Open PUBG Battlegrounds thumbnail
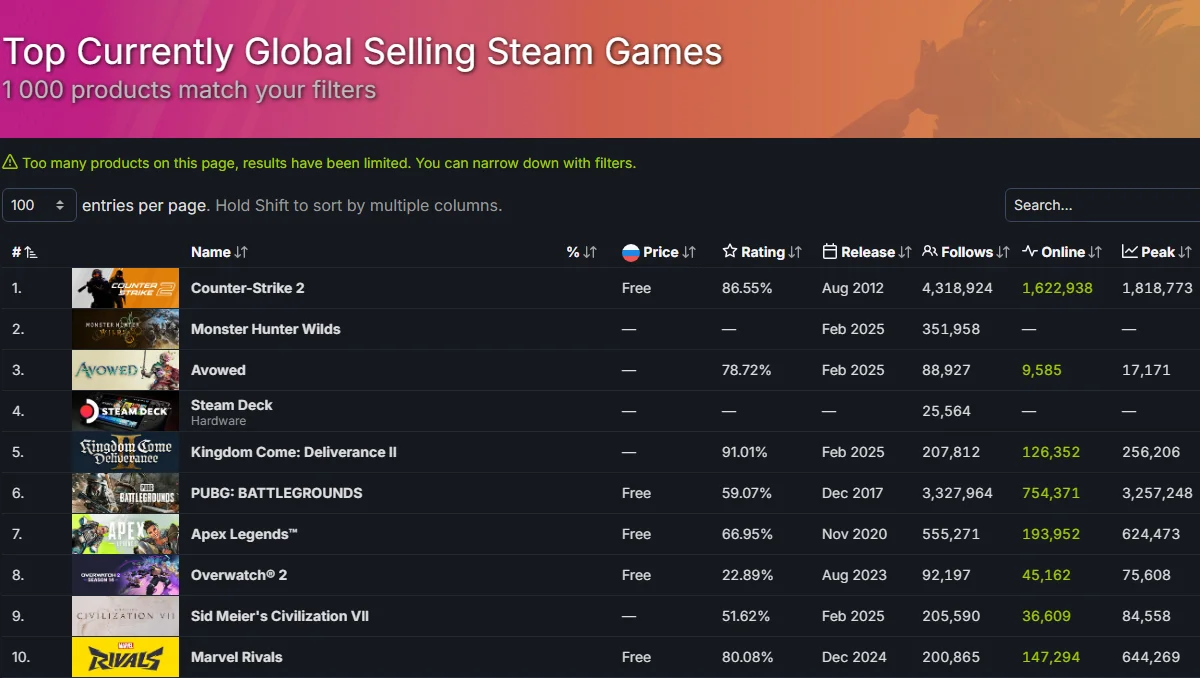 125,493
